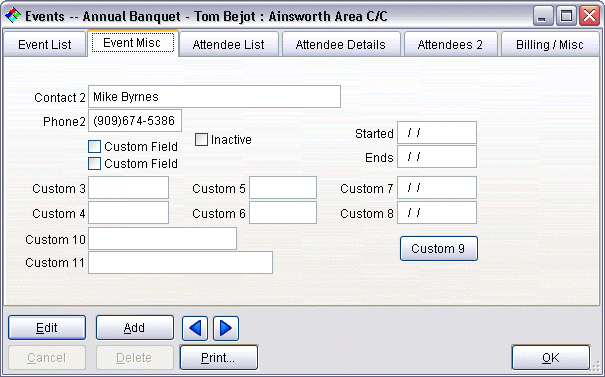Check the second Custom Field checkbox
605x377 pixels.
tap(95, 164)
